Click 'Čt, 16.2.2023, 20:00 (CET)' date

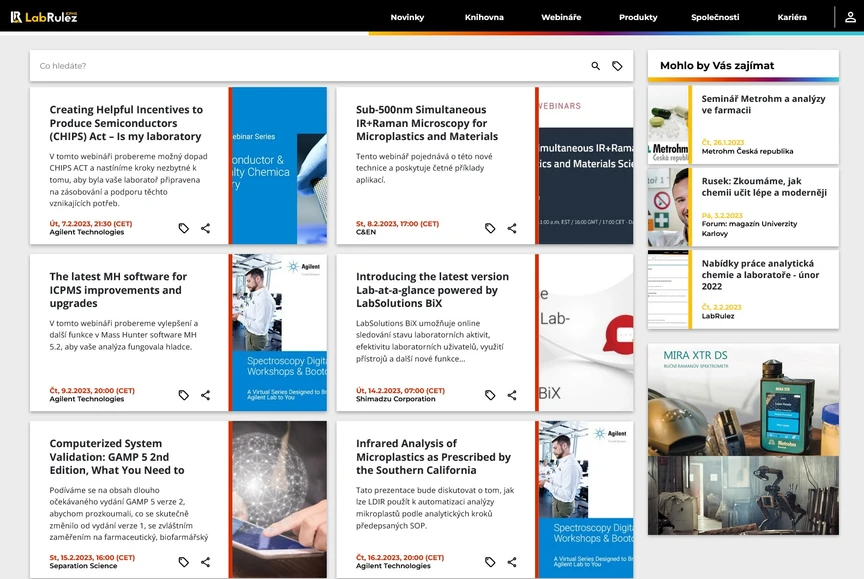399,558
